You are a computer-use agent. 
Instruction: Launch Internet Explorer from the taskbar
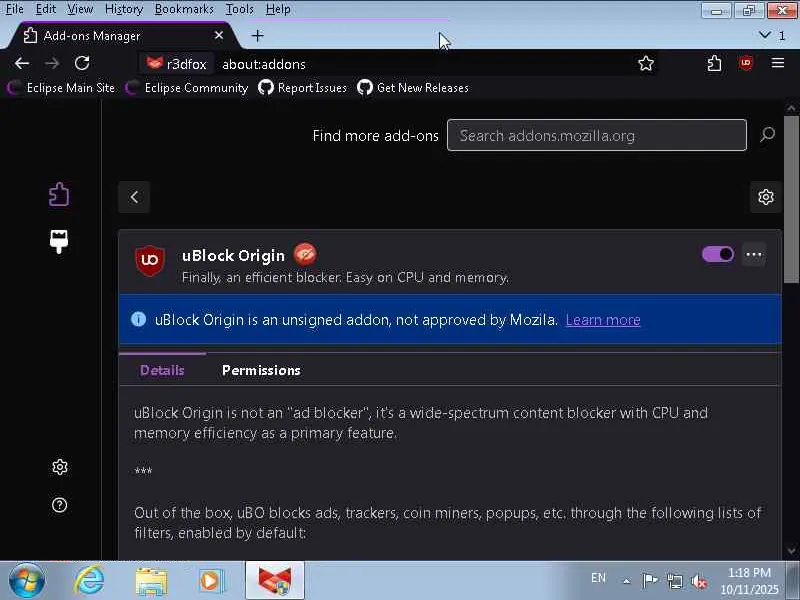(x=90, y=581)
